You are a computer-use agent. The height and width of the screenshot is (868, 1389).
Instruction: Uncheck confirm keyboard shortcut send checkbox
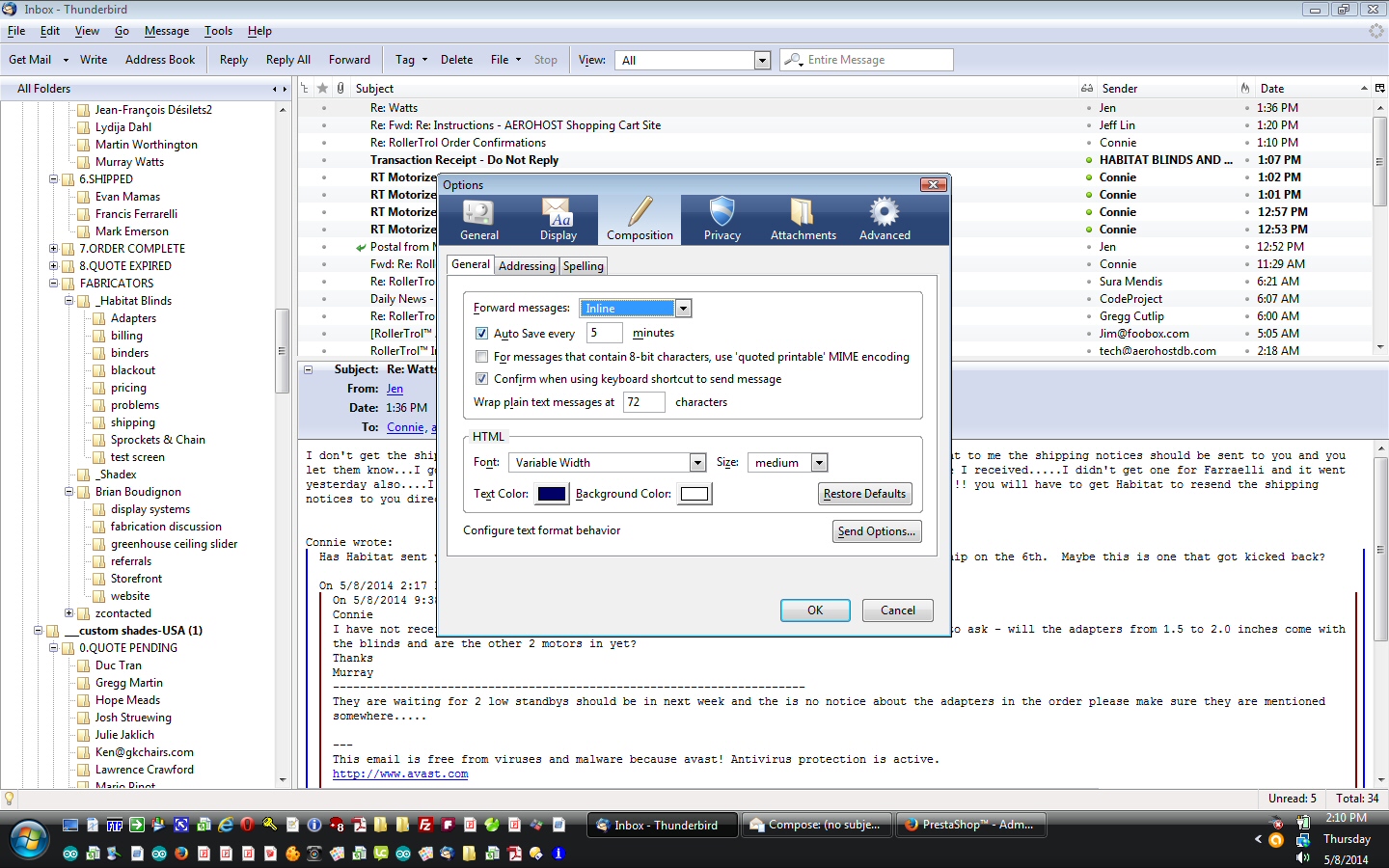pos(481,379)
